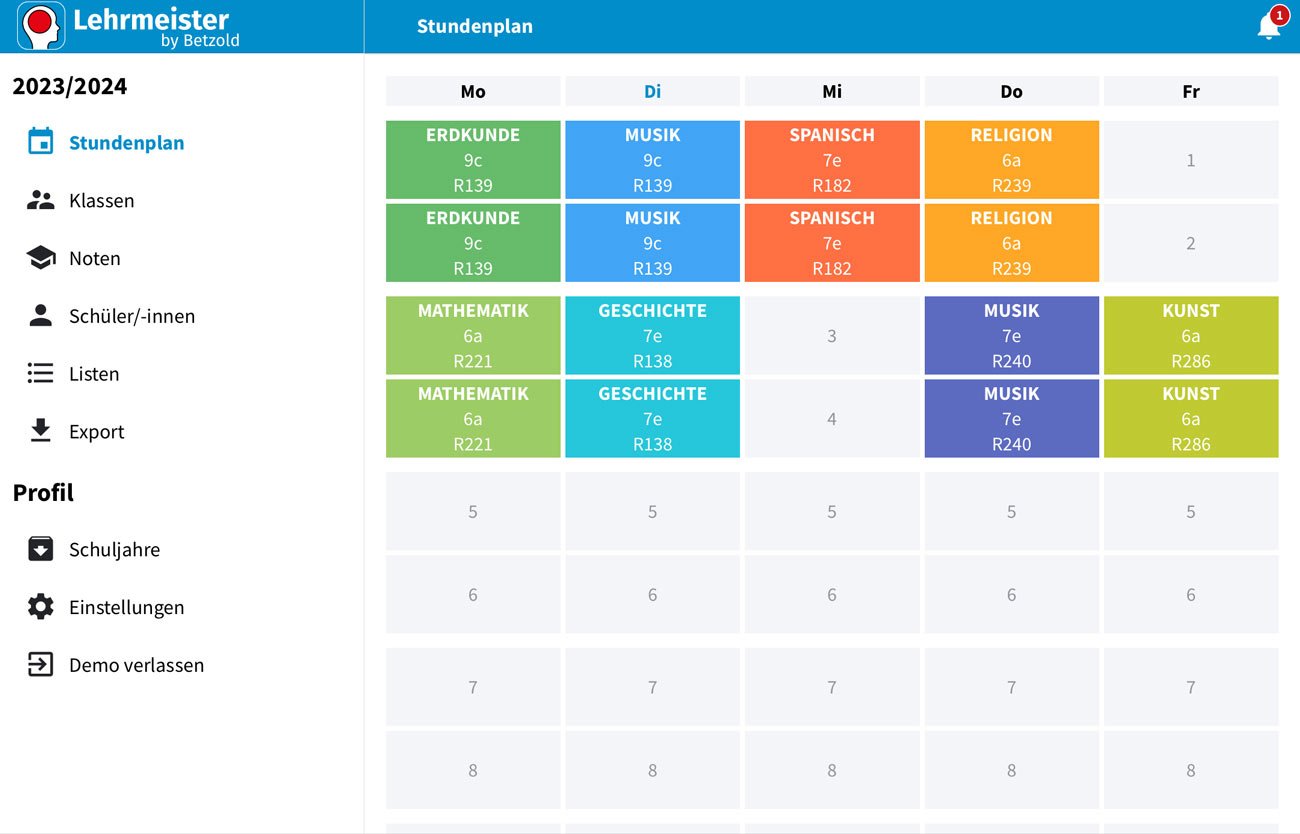1300x834 pixels.
Task: Open Schuljahre under Profil
Action: pos(114,549)
